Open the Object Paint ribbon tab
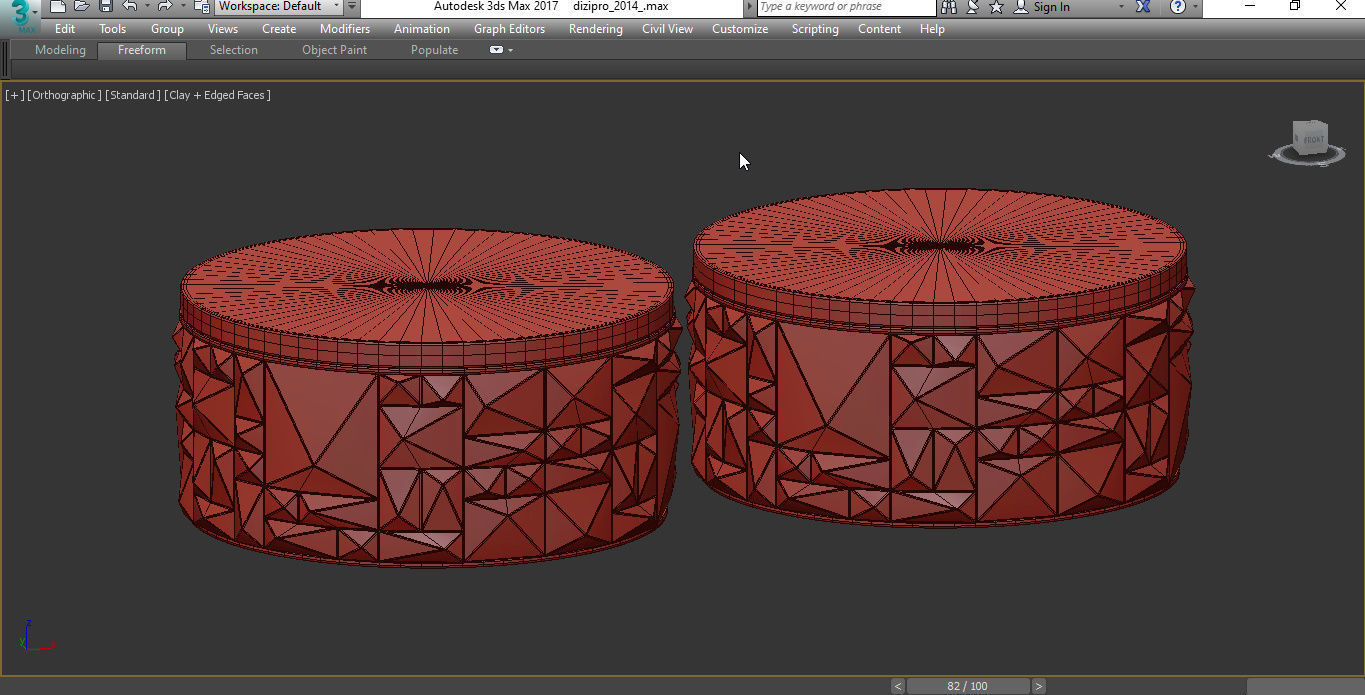The width and height of the screenshot is (1365, 695). [334, 50]
